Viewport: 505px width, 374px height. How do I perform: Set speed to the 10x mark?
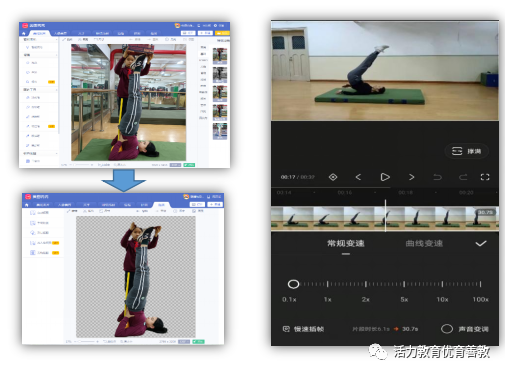tap(442, 284)
